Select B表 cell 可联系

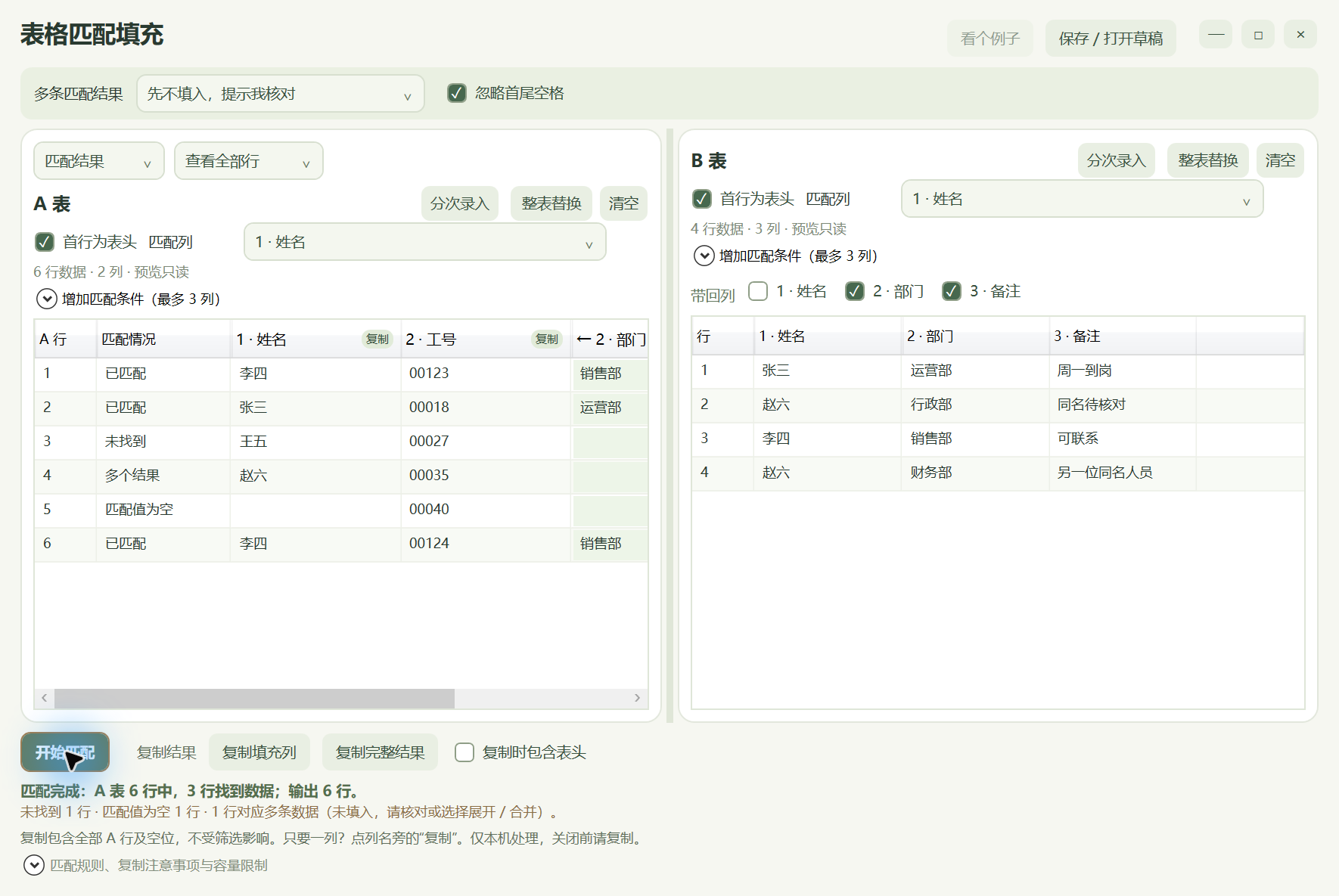[1123, 438]
